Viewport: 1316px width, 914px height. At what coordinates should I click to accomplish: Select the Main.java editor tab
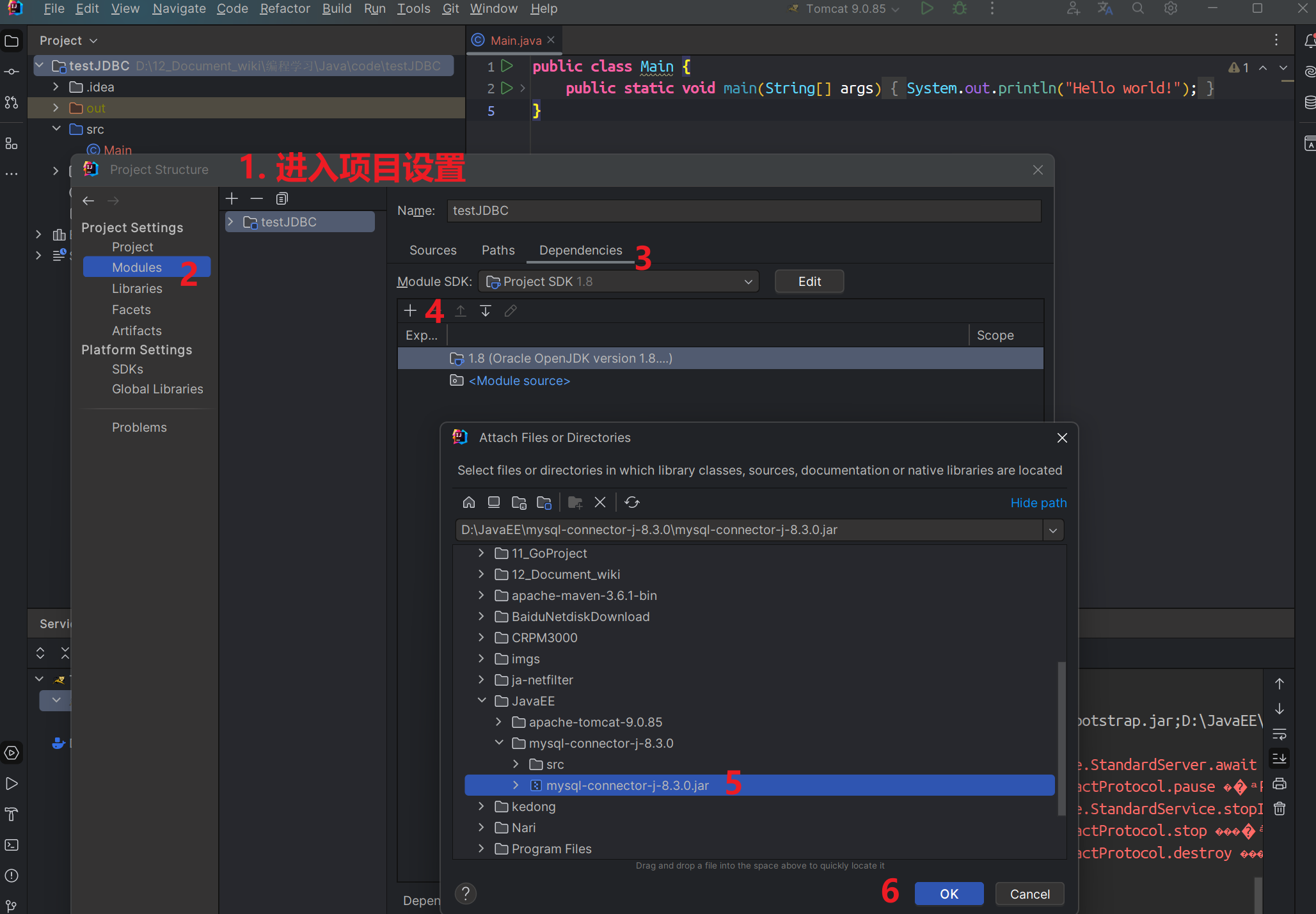pyautogui.click(x=515, y=40)
